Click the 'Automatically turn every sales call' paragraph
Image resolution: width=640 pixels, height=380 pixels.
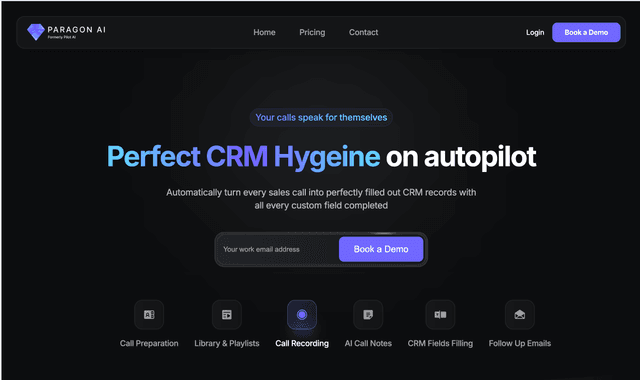321,199
